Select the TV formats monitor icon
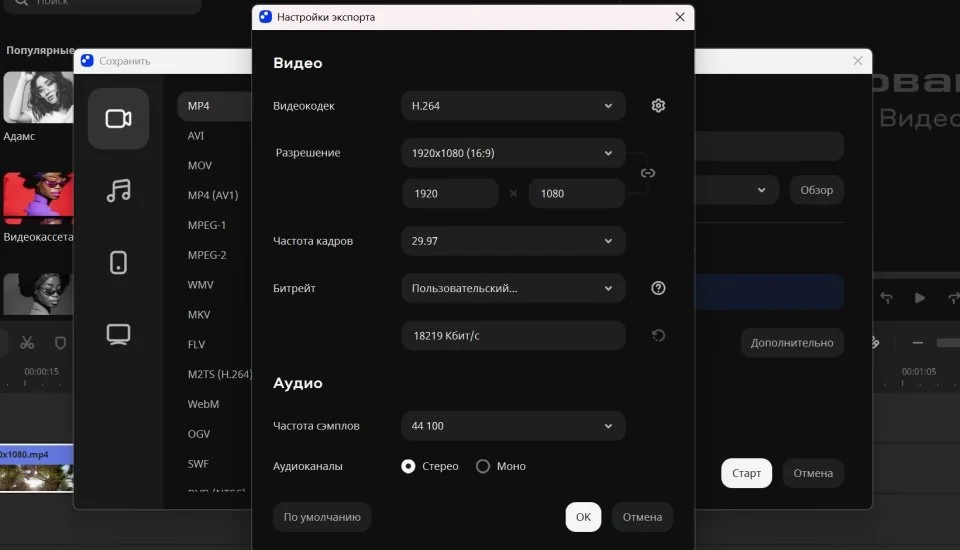Screen dimensions: 960x550 tap(118, 334)
